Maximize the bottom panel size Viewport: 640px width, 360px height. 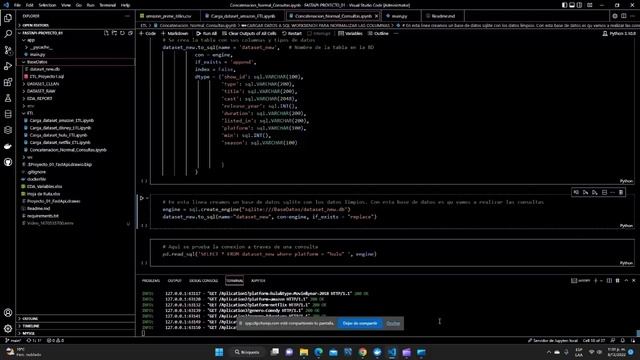pos(626,280)
